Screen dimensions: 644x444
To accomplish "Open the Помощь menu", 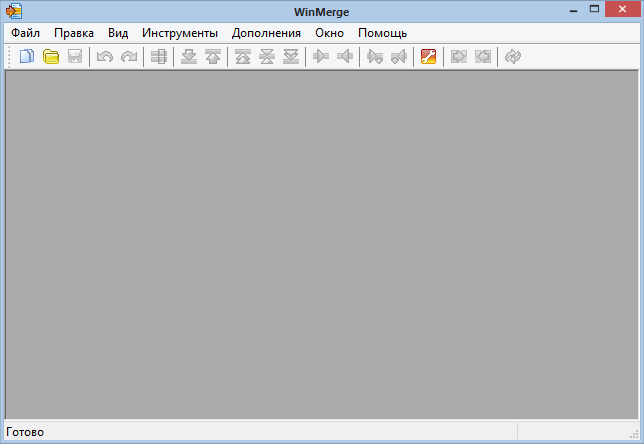I will point(382,33).
